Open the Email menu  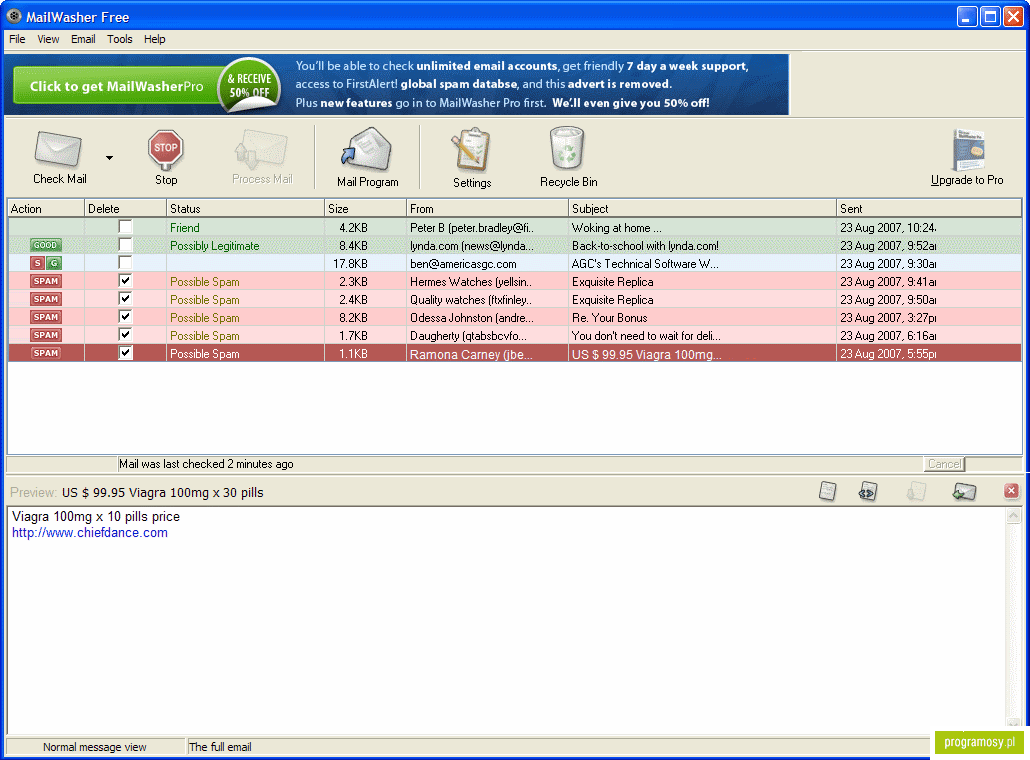click(83, 39)
